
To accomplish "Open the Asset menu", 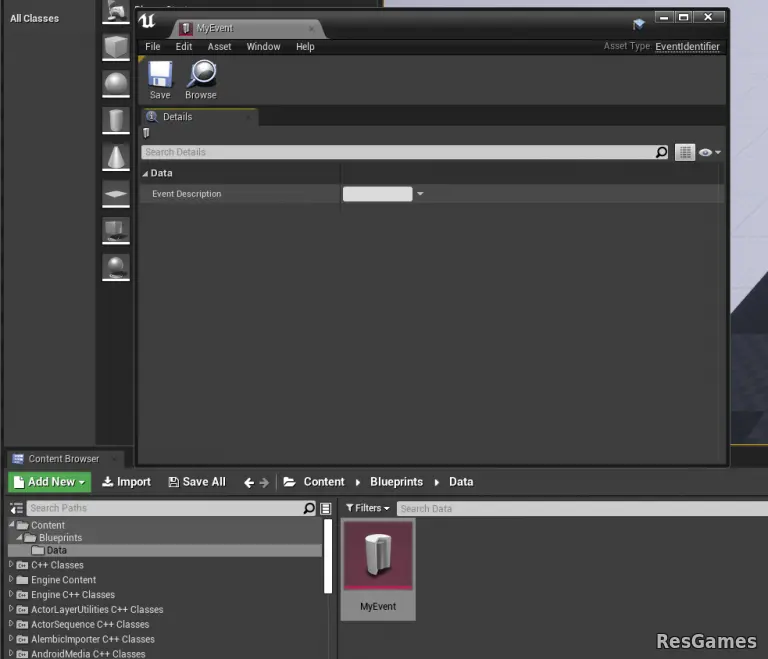I will (x=219, y=47).
